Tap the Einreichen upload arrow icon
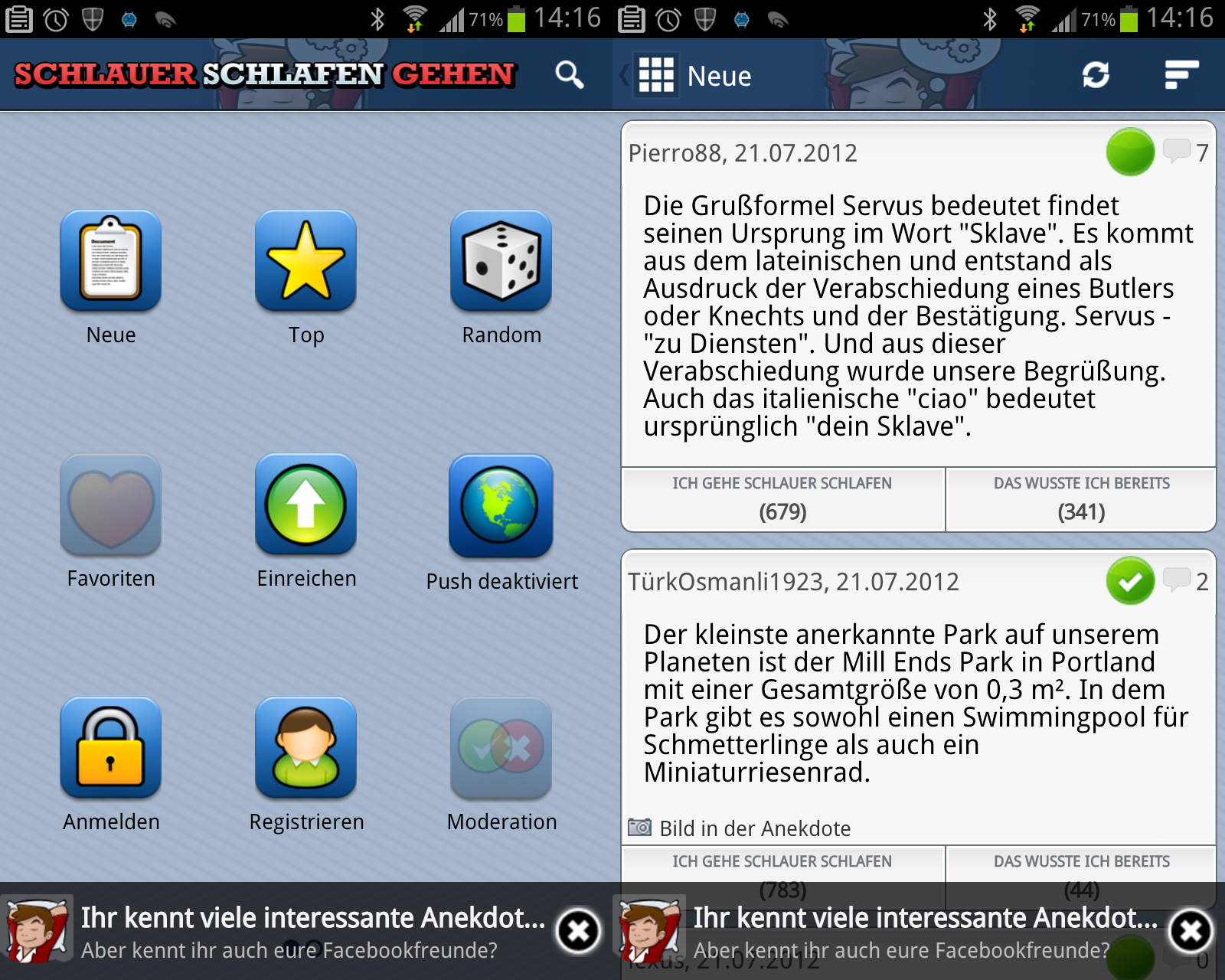 [x=306, y=504]
